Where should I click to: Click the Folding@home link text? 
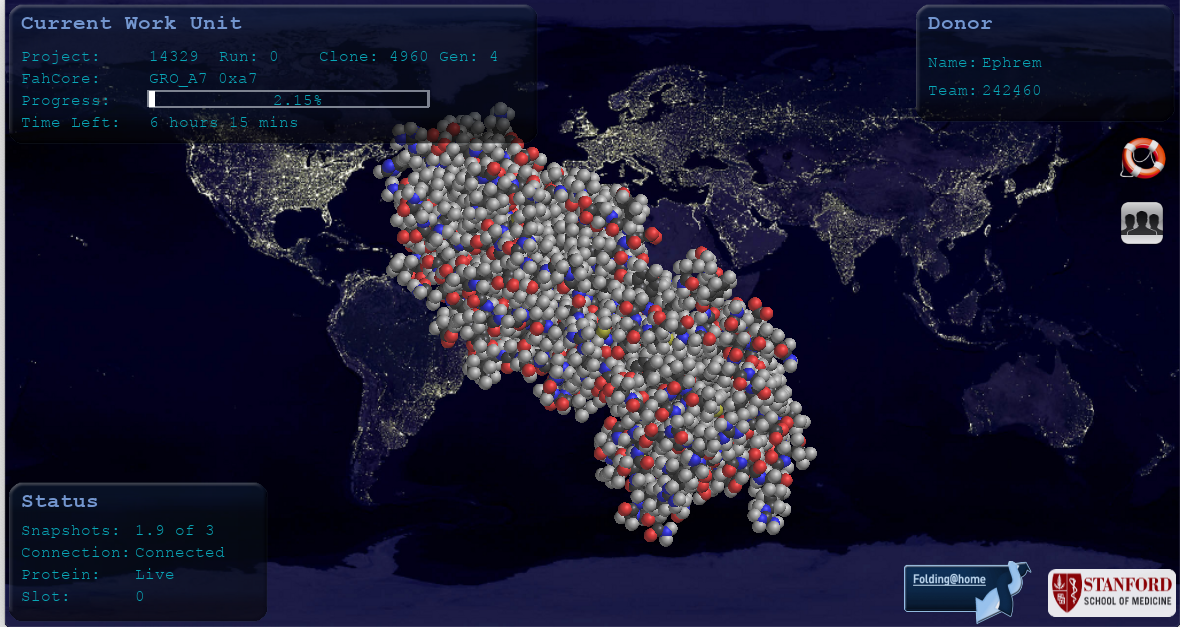click(x=949, y=580)
